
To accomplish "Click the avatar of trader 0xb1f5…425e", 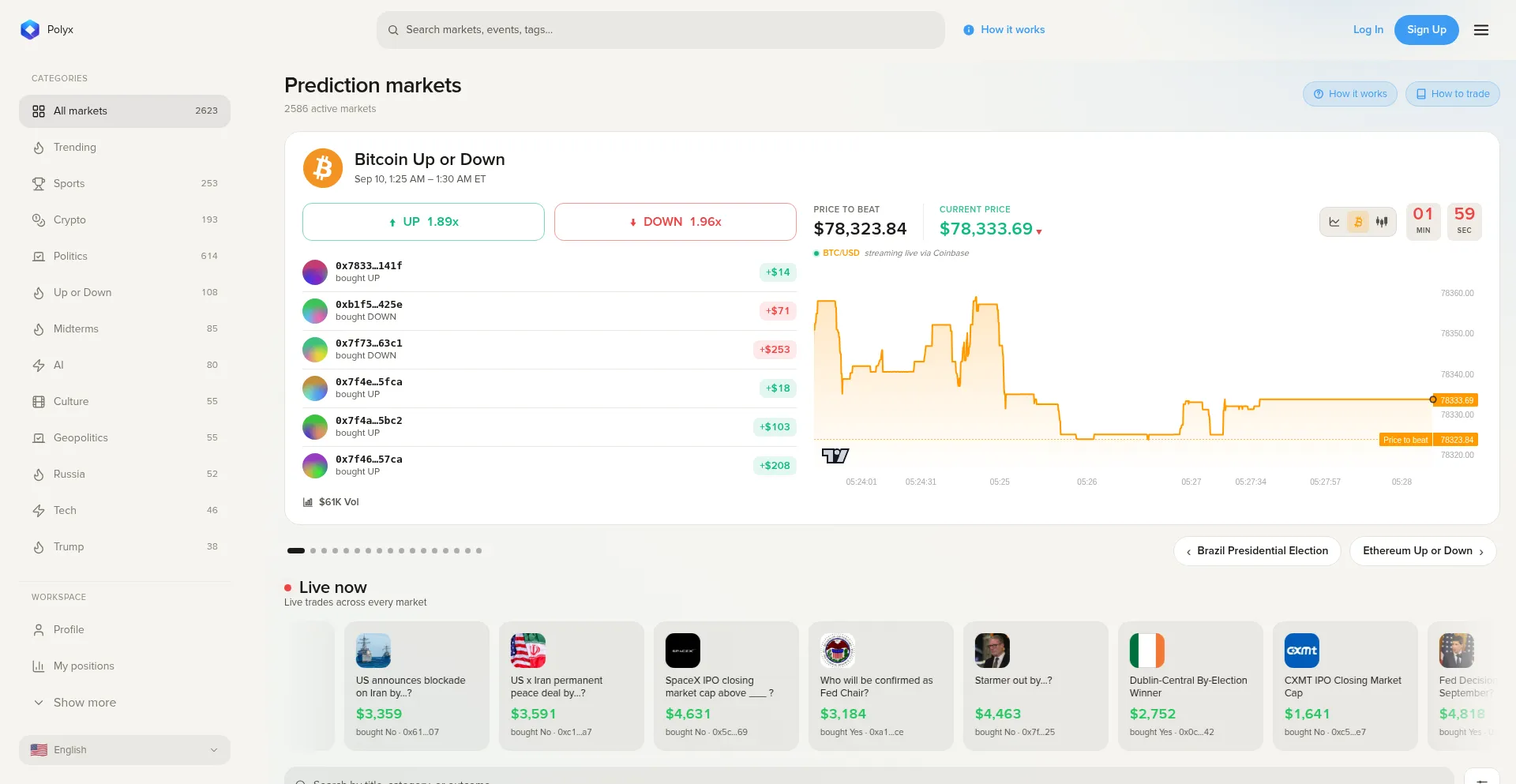I will (x=315, y=311).
